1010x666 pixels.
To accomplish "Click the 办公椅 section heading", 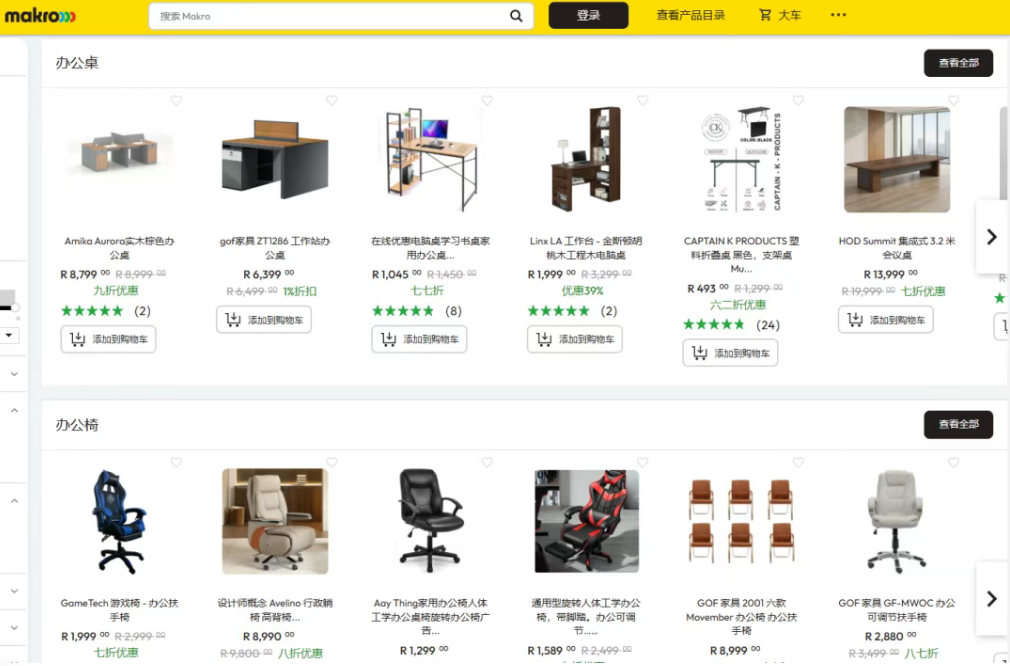I will 77,425.
